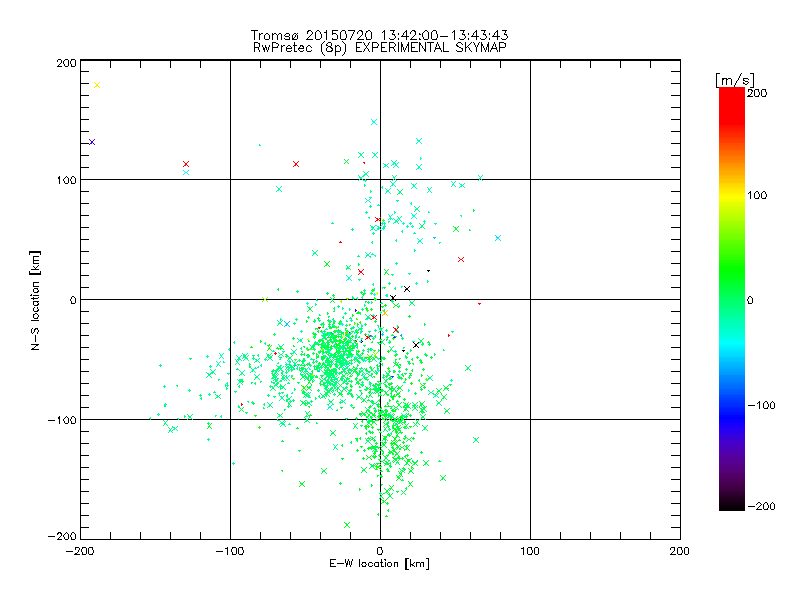
Task: Select the rightmost red X marker
Action: point(461,260)
